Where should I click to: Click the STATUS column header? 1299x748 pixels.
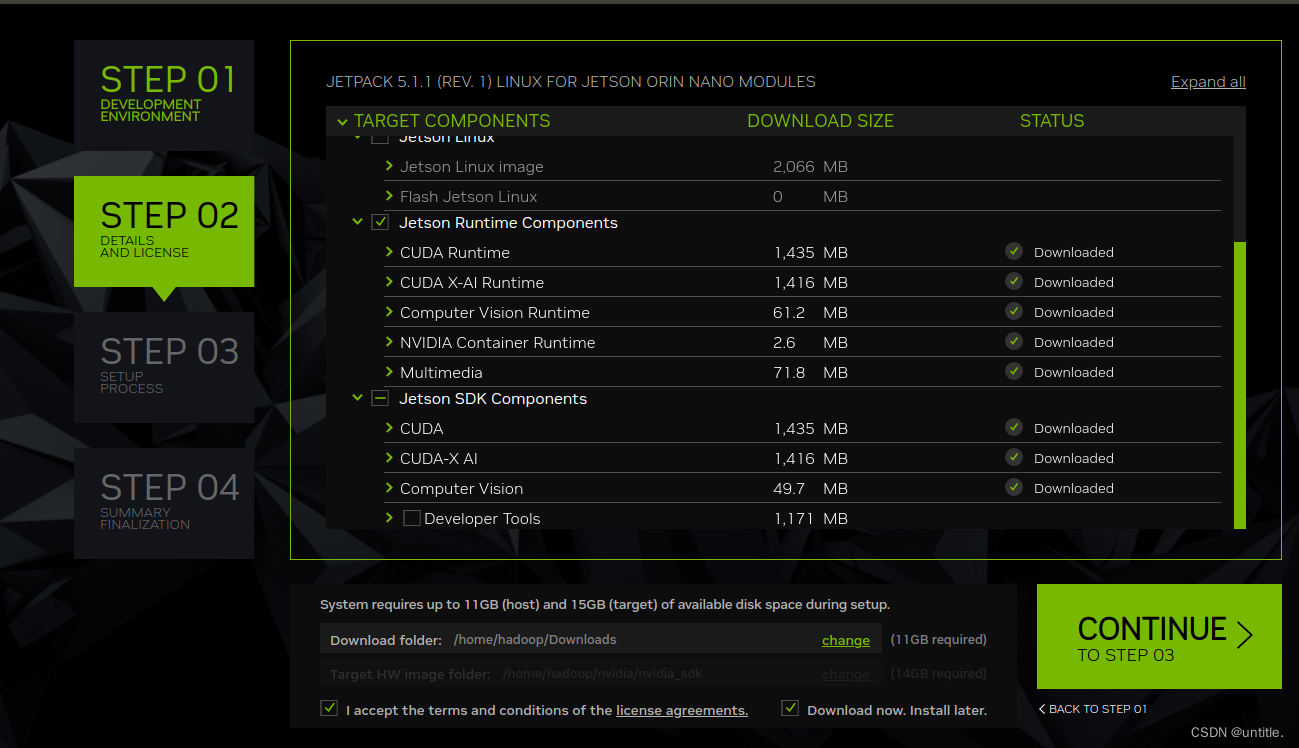click(1052, 121)
